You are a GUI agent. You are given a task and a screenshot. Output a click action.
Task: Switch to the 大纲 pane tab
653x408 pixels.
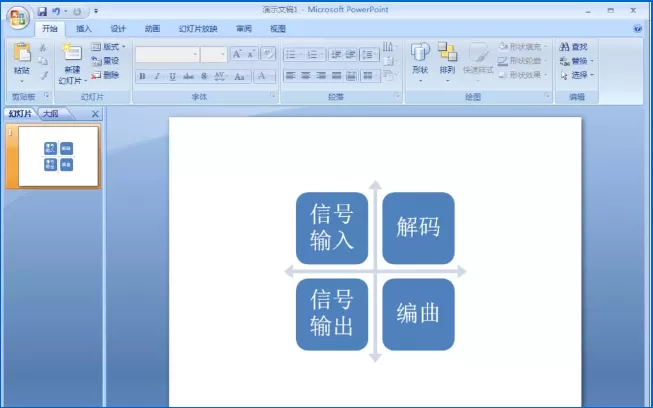click(x=52, y=114)
